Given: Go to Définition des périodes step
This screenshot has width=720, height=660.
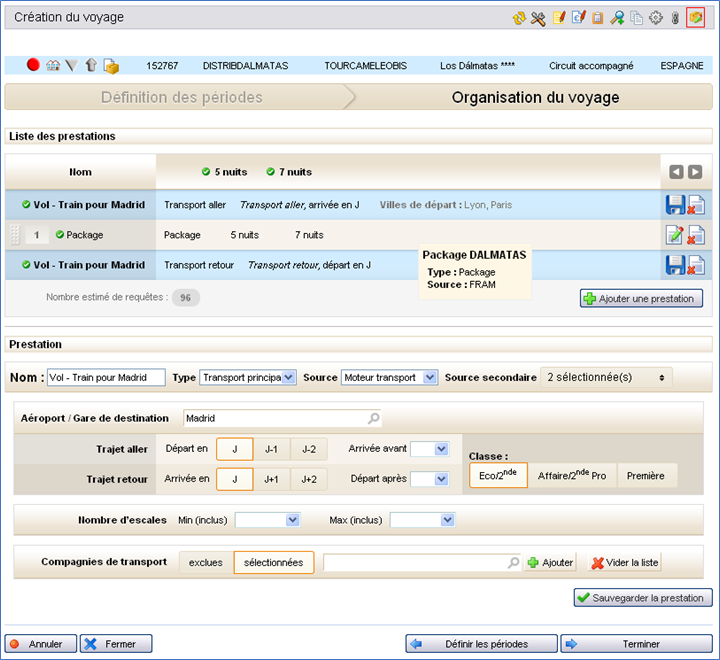Looking at the screenshot, I should click(x=181, y=98).
